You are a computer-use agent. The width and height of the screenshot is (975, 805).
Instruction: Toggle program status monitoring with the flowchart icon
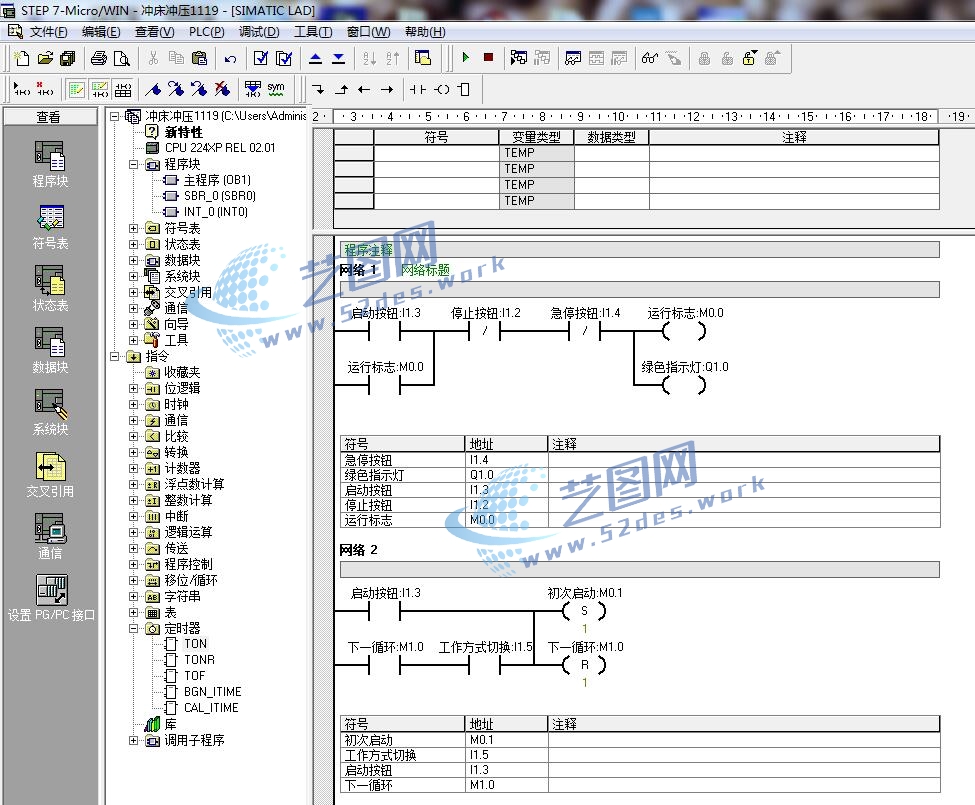[x=519, y=58]
